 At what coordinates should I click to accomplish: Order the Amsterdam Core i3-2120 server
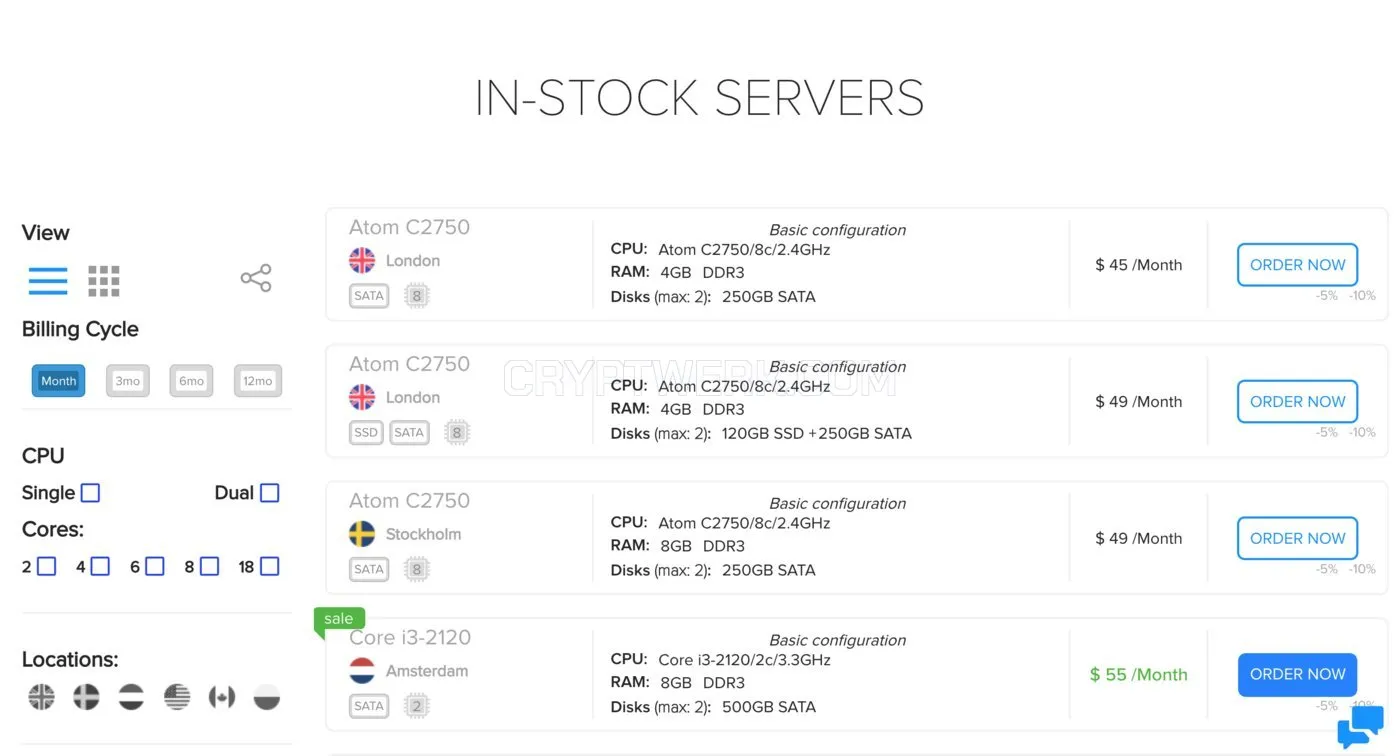1297,675
